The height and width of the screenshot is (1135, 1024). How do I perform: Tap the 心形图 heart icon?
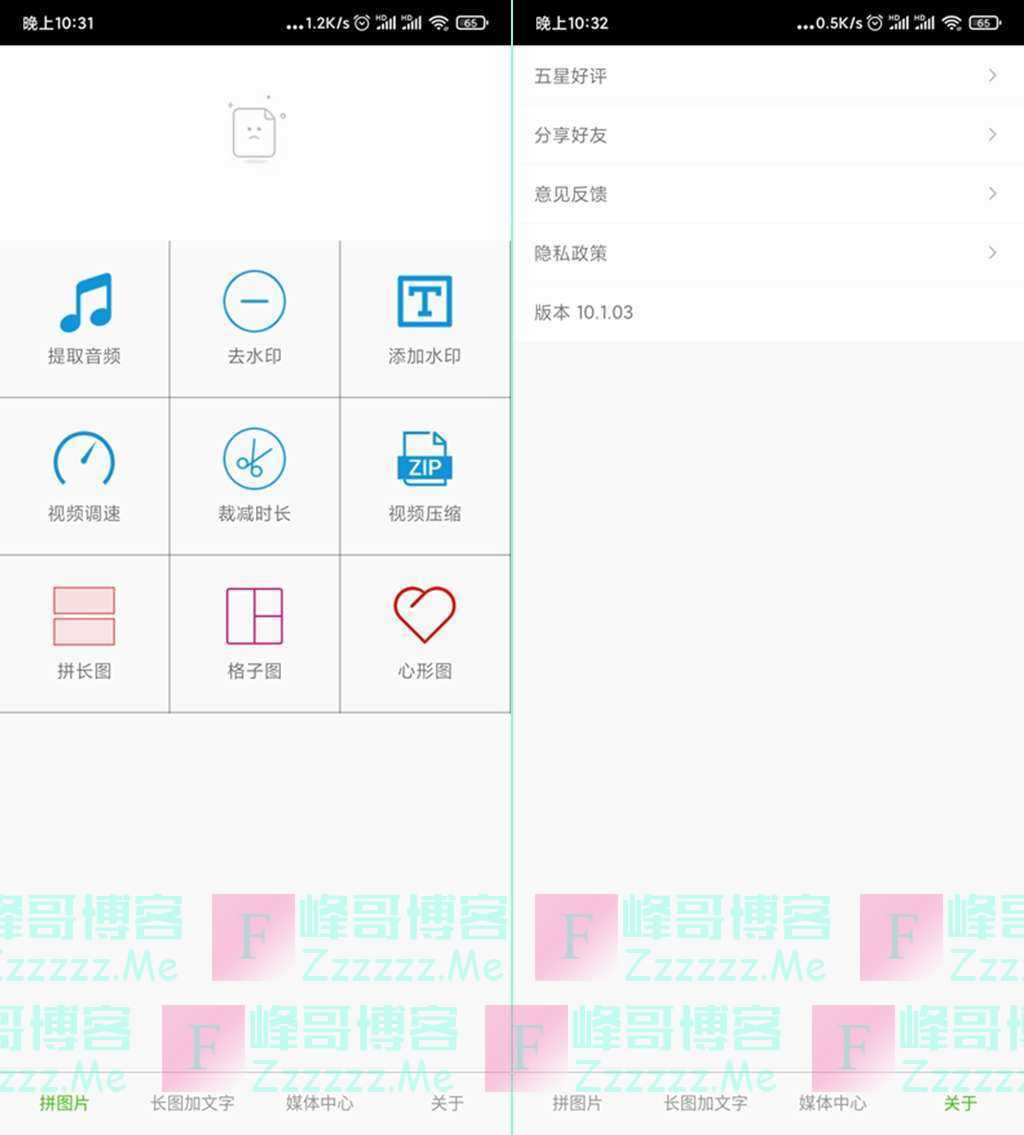tap(424, 615)
